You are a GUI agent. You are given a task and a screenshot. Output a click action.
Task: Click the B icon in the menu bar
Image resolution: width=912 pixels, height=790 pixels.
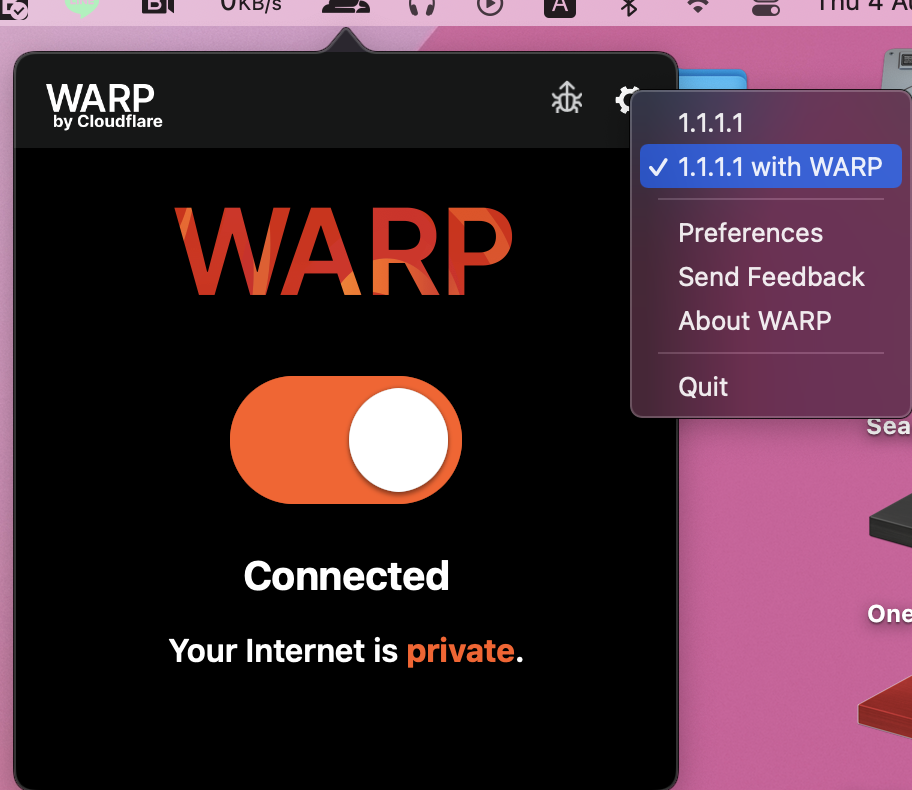pos(158,6)
